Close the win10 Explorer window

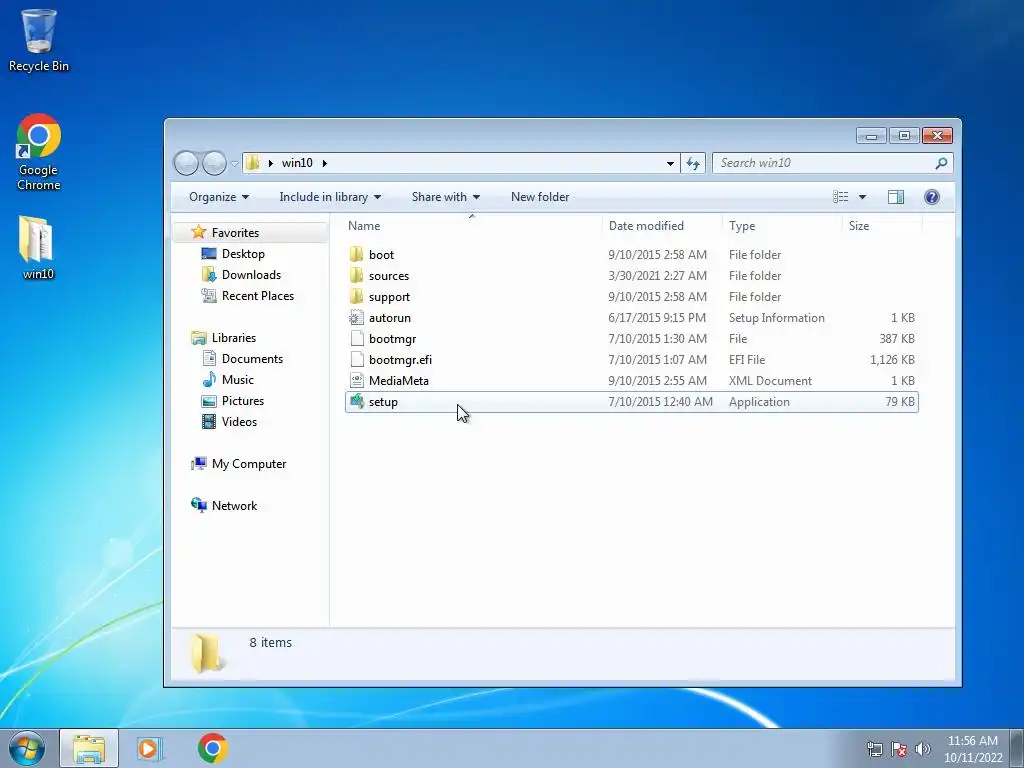(x=937, y=136)
